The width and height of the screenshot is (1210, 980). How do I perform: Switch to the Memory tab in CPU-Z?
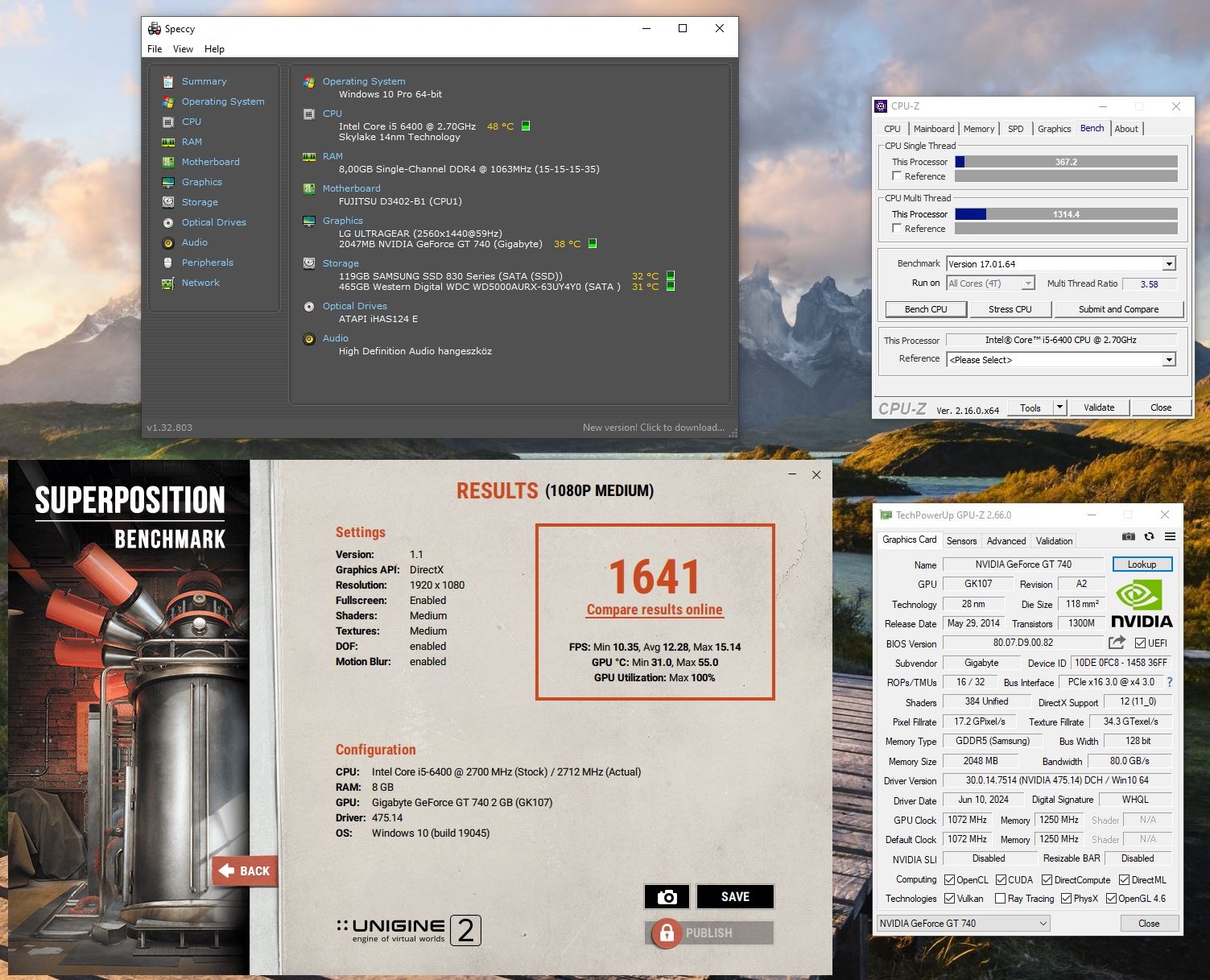tap(979, 129)
